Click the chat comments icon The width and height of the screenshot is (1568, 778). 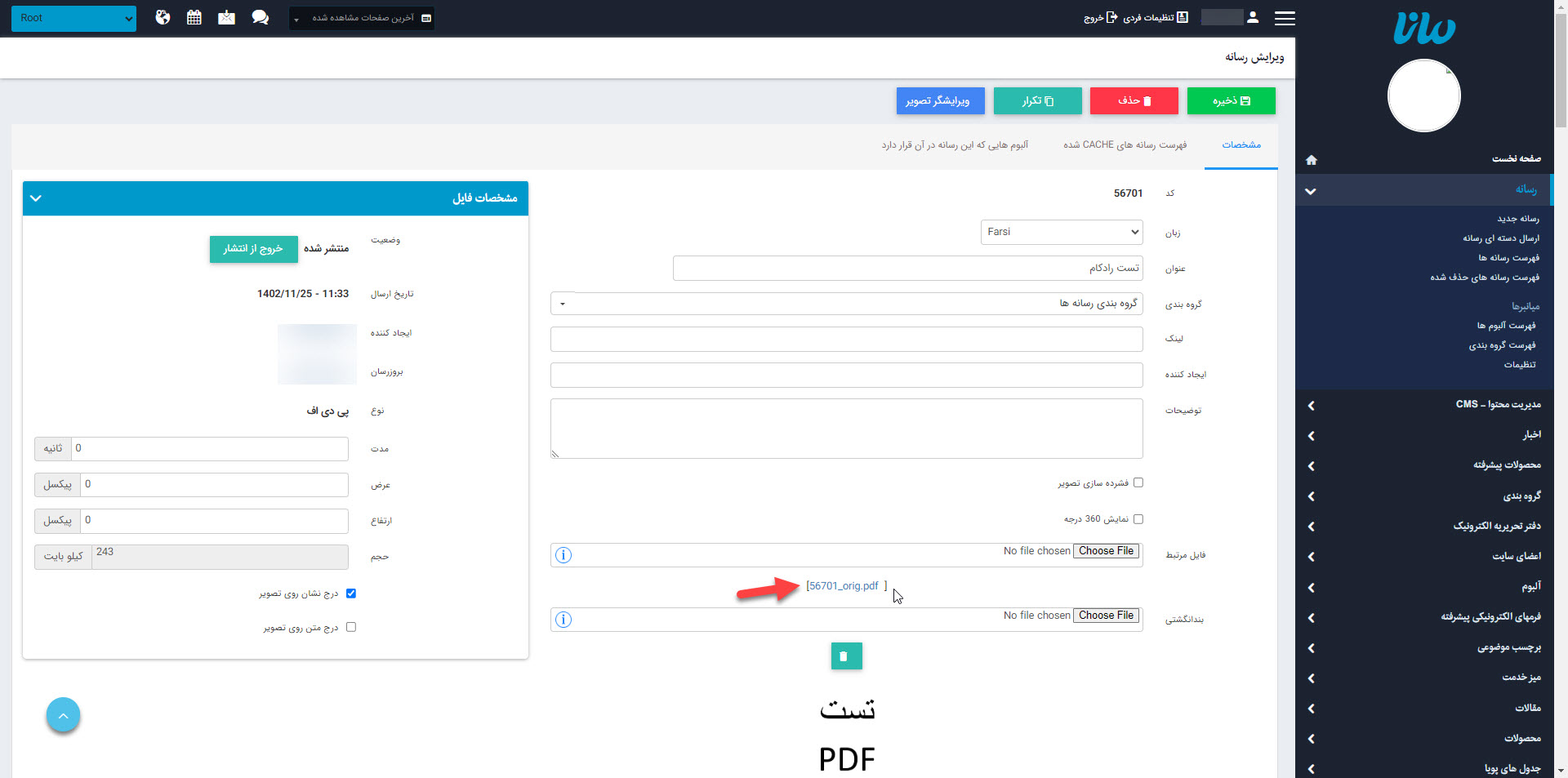click(x=260, y=17)
